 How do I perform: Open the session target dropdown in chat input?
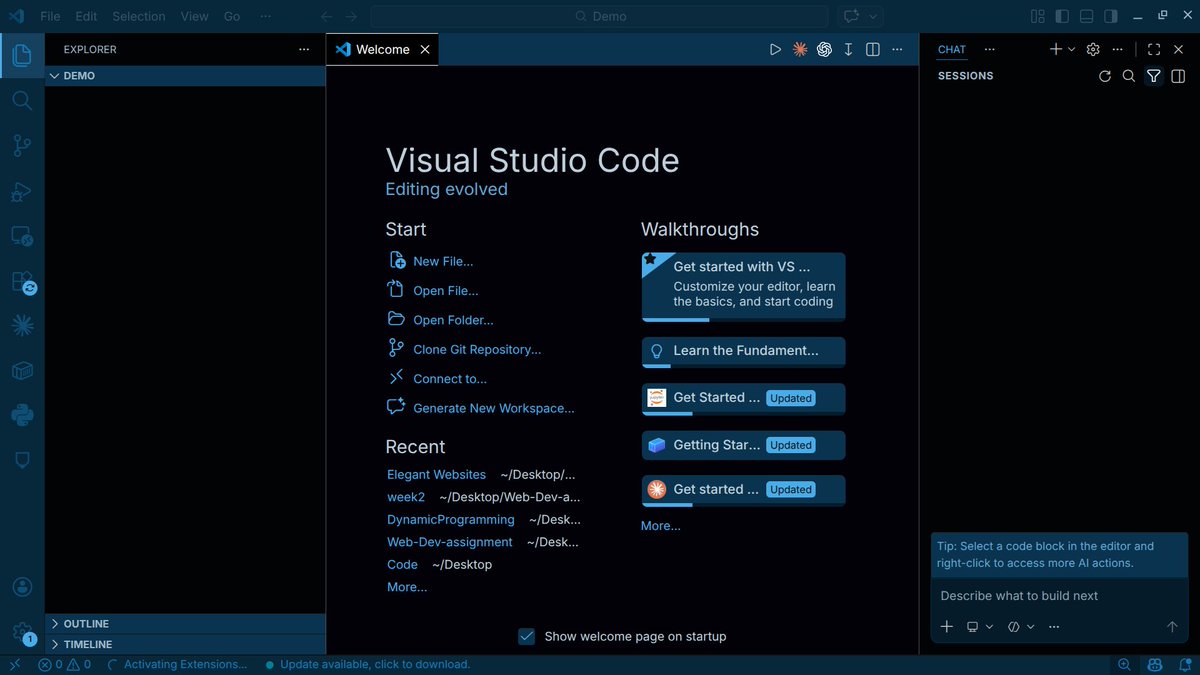tap(979, 627)
